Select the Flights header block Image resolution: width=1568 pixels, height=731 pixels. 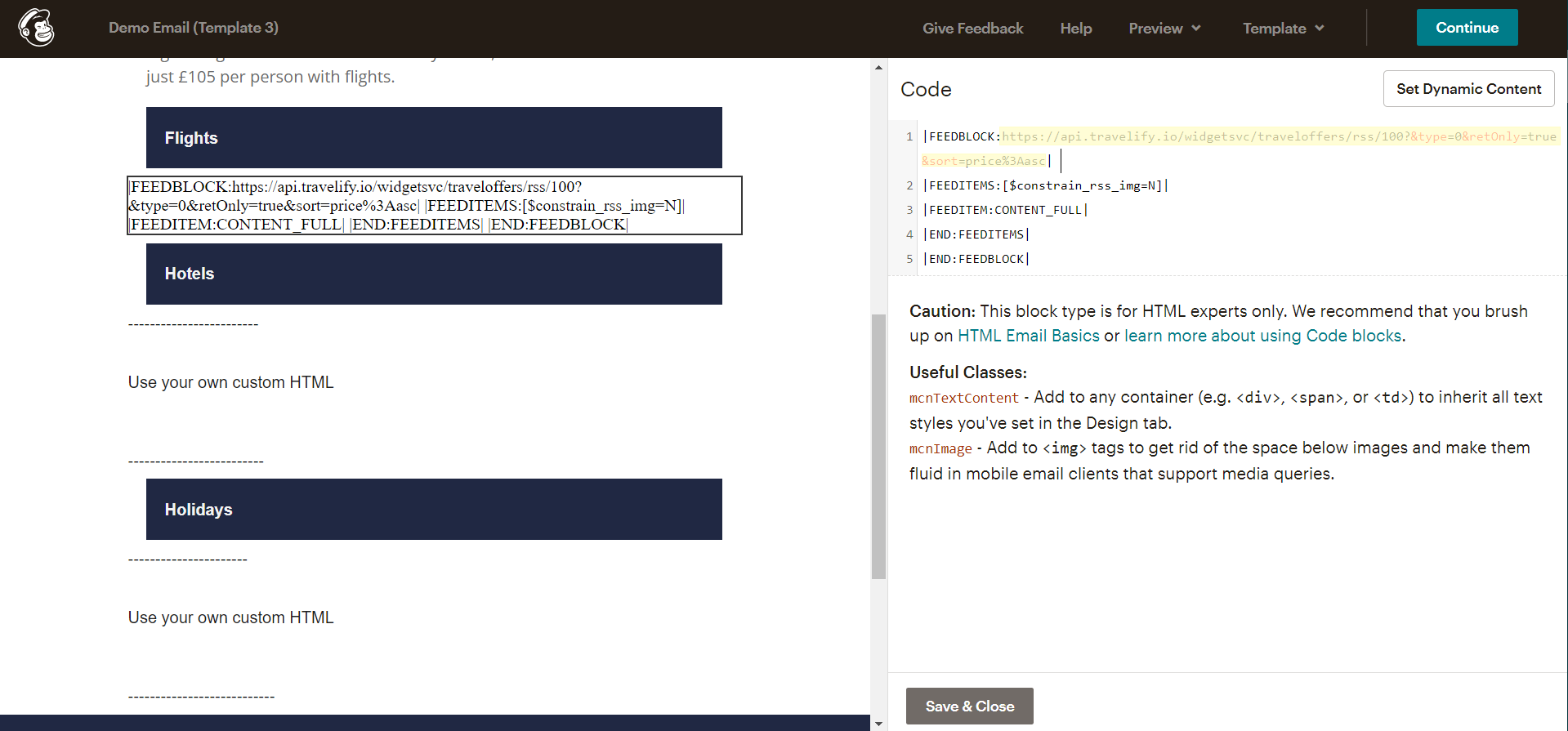[434, 137]
